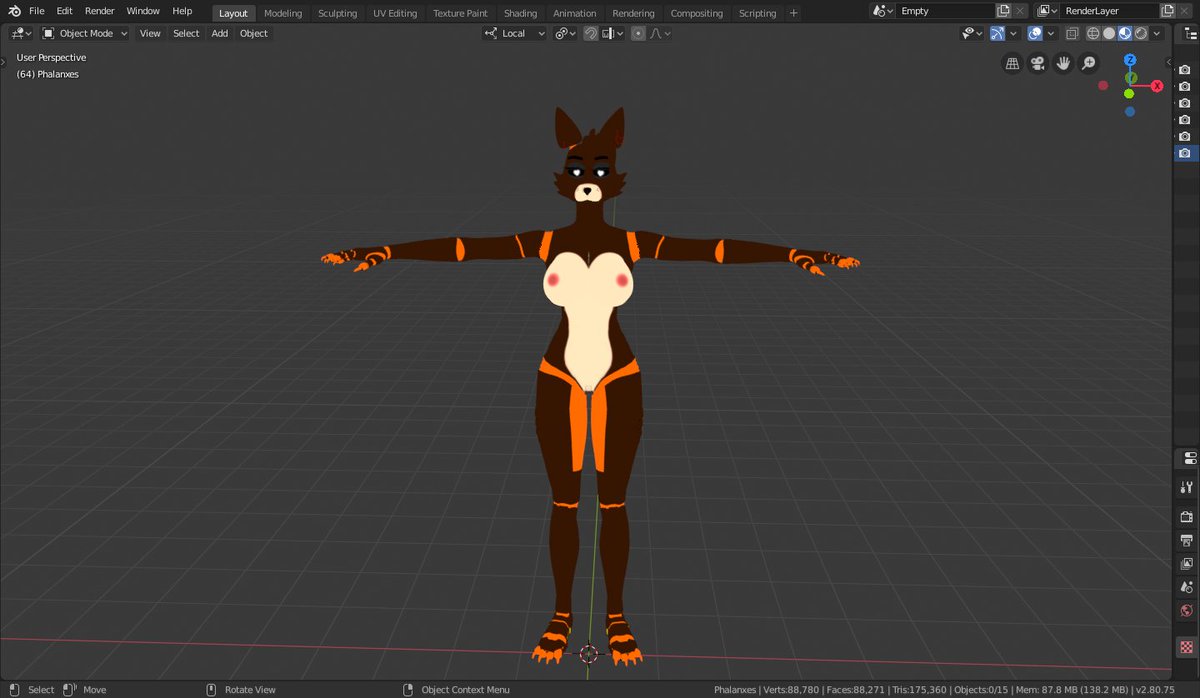This screenshot has width=1200, height=698.
Task: Select material preview shading mode
Action: pos(1125,33)
